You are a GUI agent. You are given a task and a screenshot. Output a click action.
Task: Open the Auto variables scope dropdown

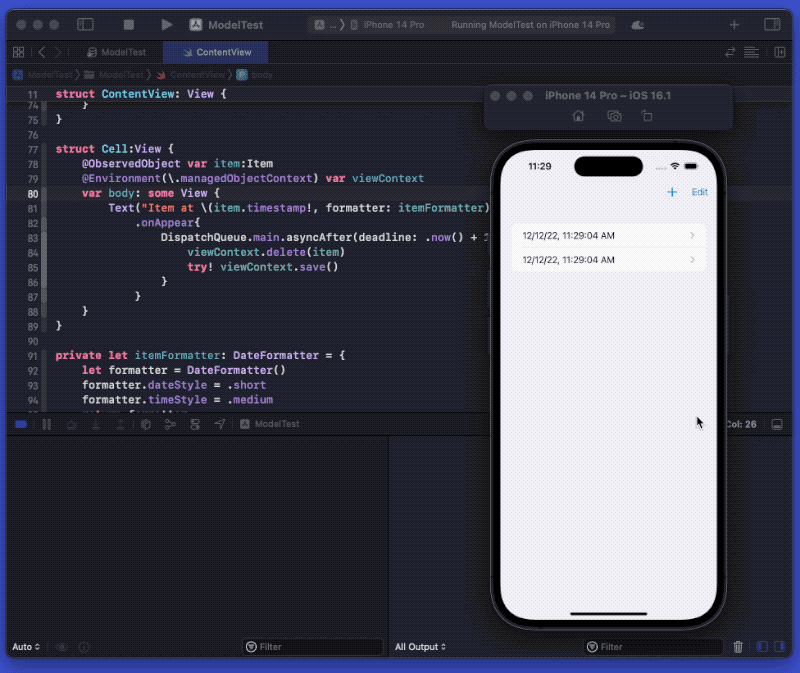click(26, 647)
